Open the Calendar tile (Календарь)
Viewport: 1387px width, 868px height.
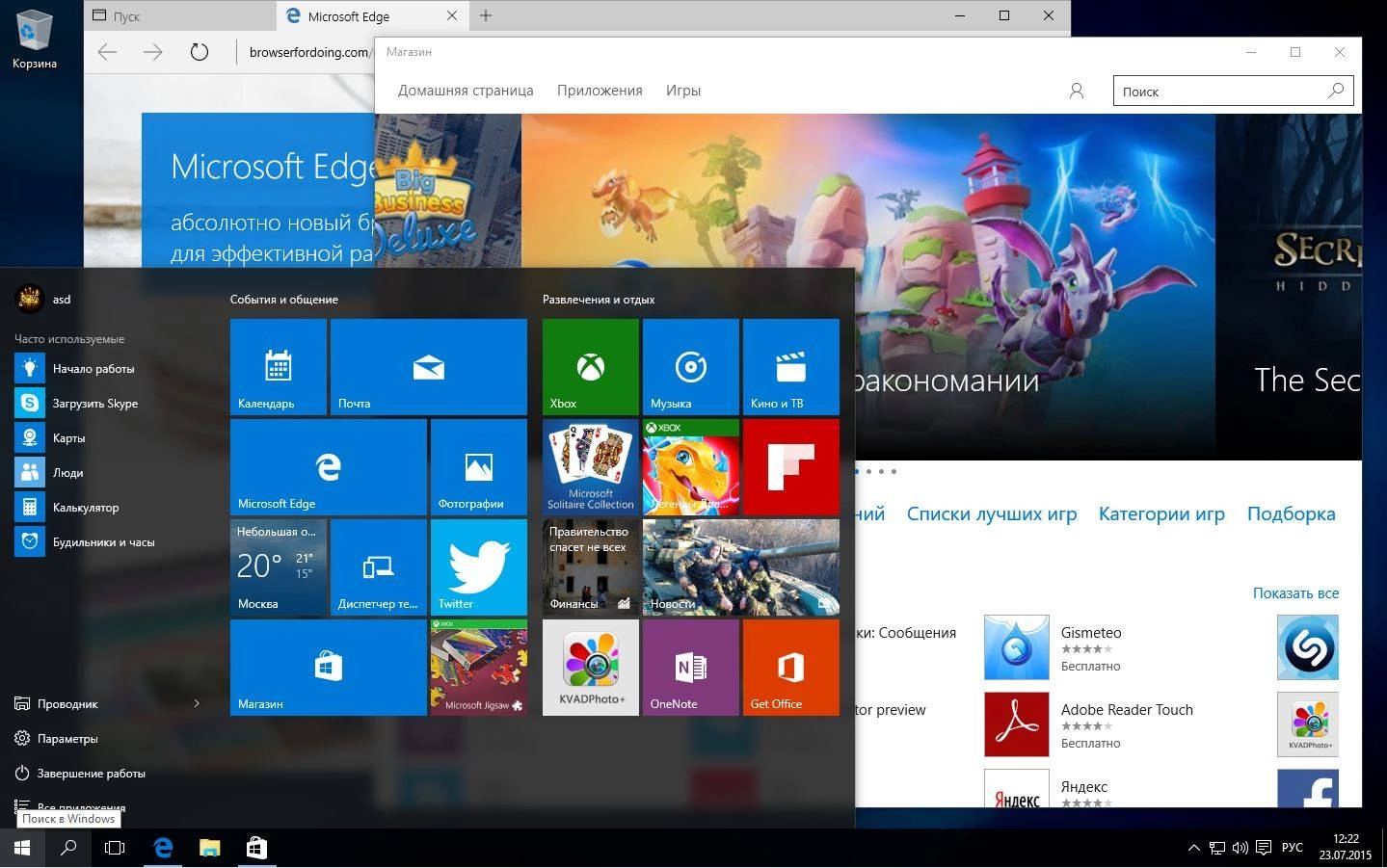[x=279, y=367]
